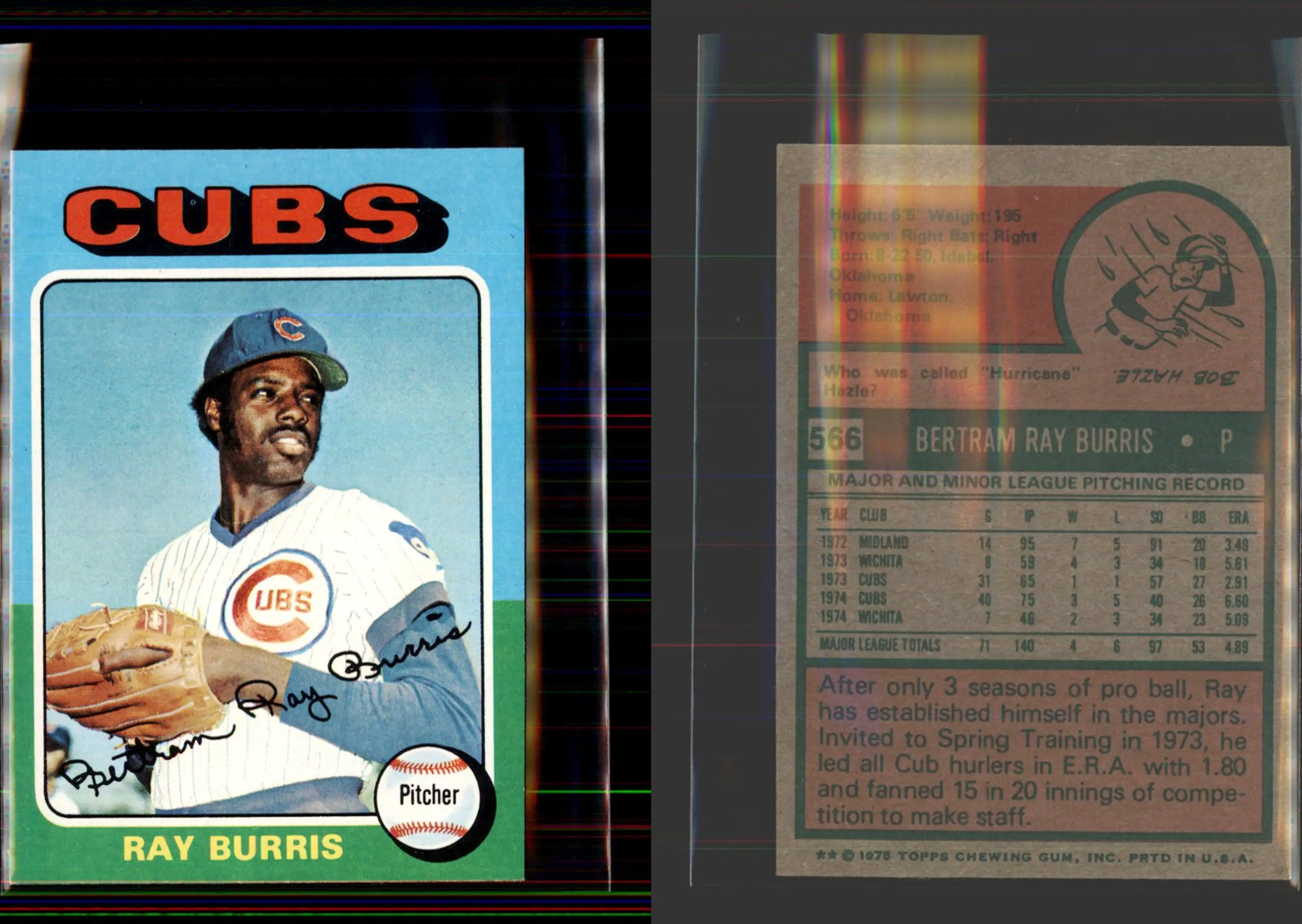Select the "CLUB" column header

[873, 516]
